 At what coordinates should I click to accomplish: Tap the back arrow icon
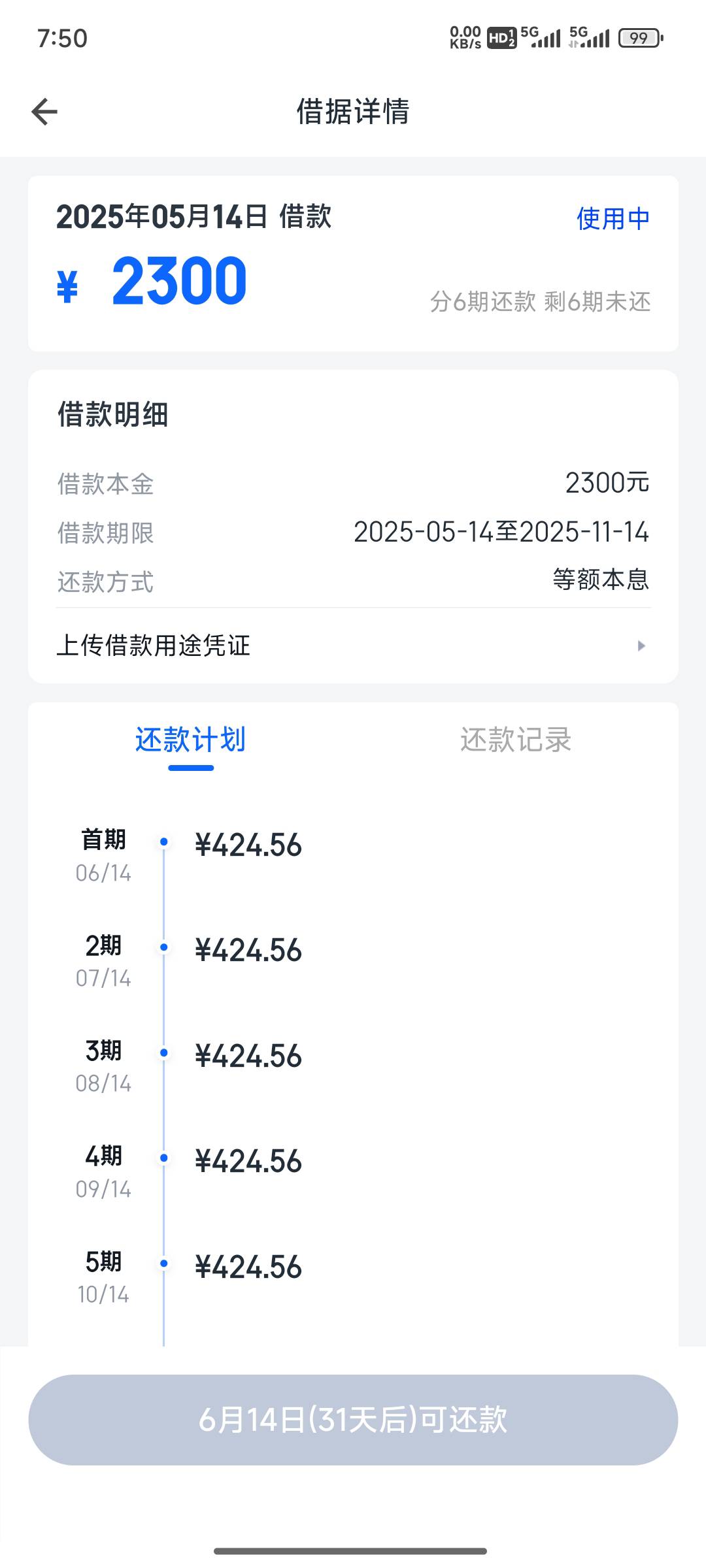pos(44,111)
